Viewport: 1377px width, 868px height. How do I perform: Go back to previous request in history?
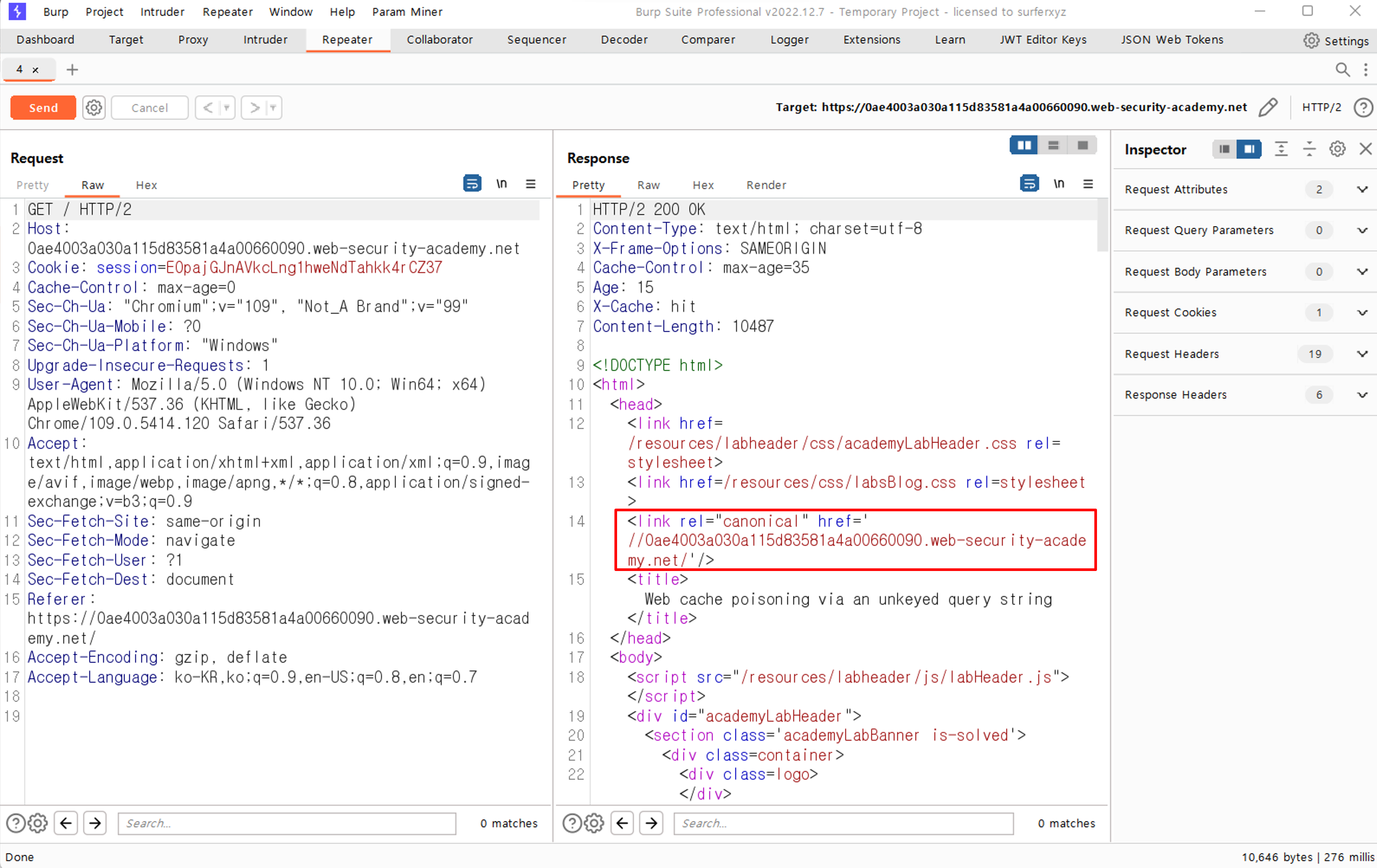[x=208, y=107]
